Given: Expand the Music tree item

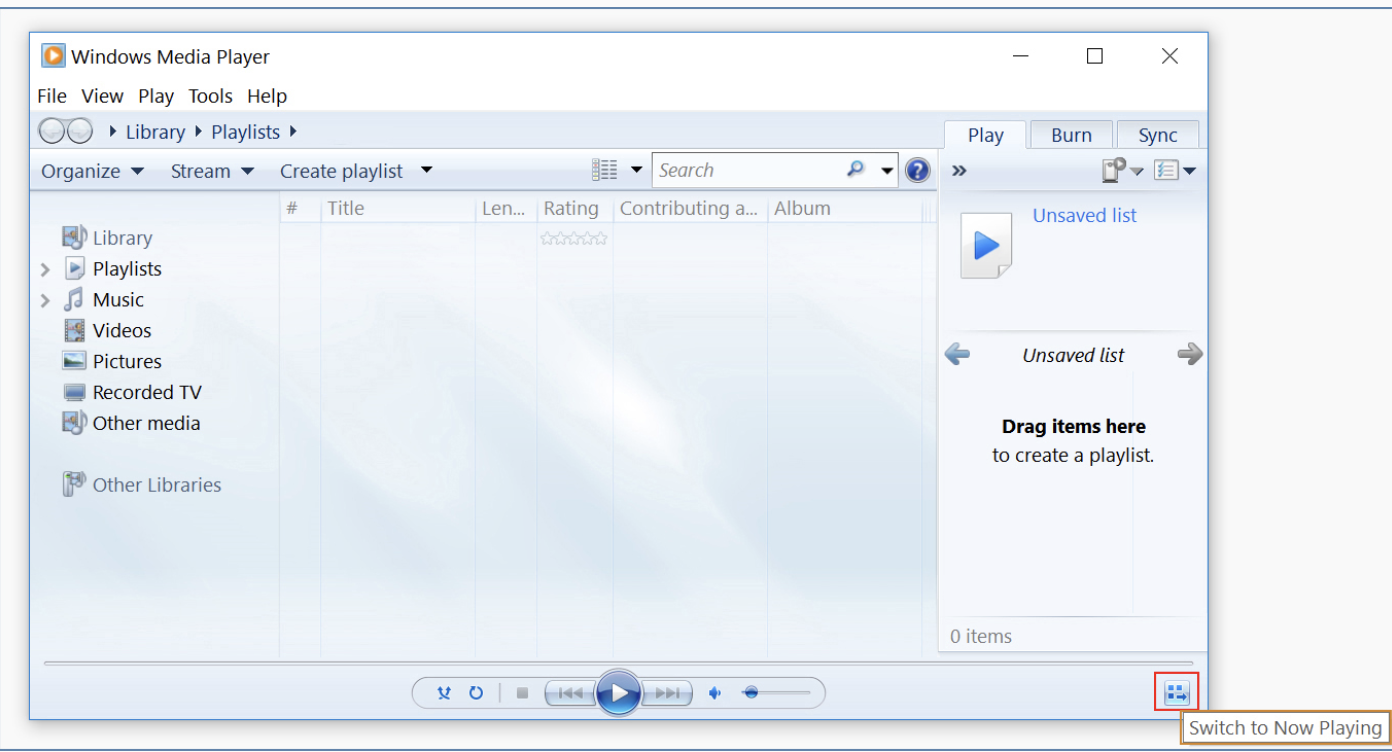Looking at the screenshot, I should (45, 299).
